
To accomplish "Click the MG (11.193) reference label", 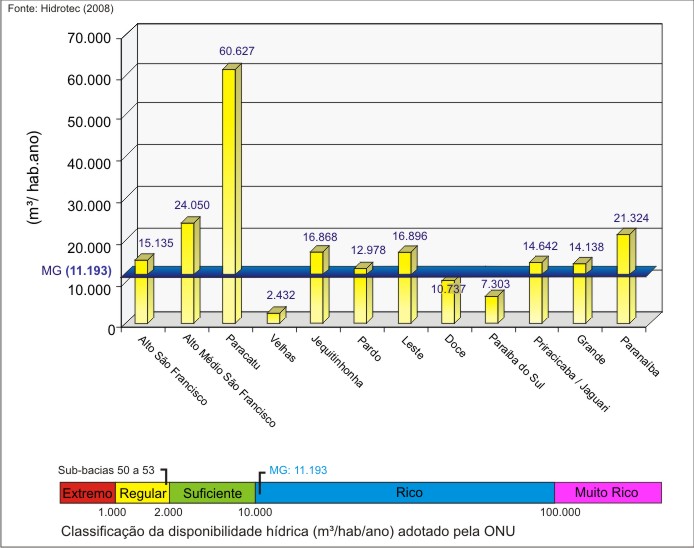I will pos(76,270).
